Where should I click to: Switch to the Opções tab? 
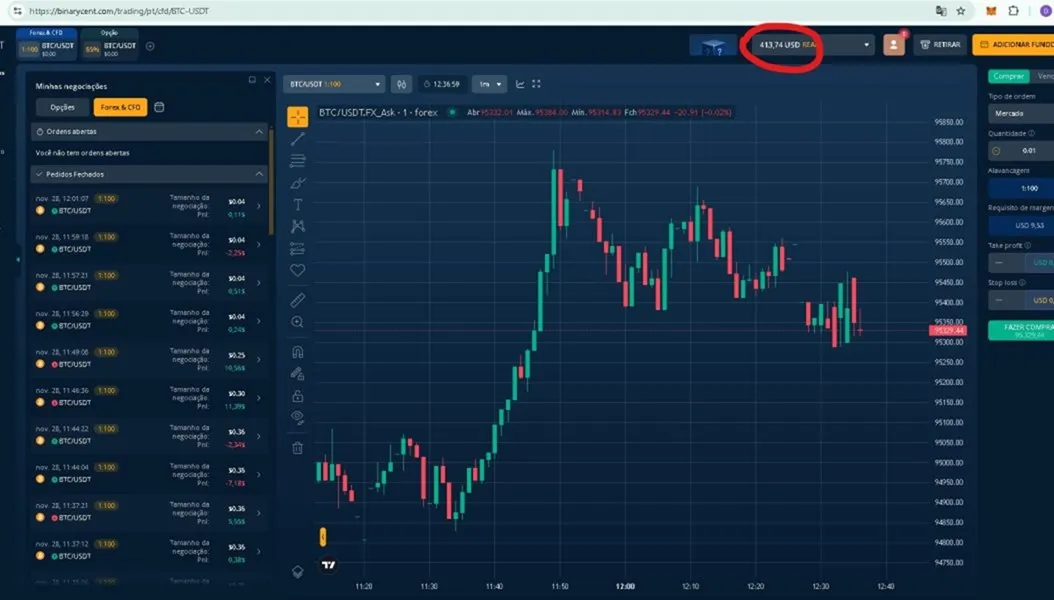click(x=63, y=108)
